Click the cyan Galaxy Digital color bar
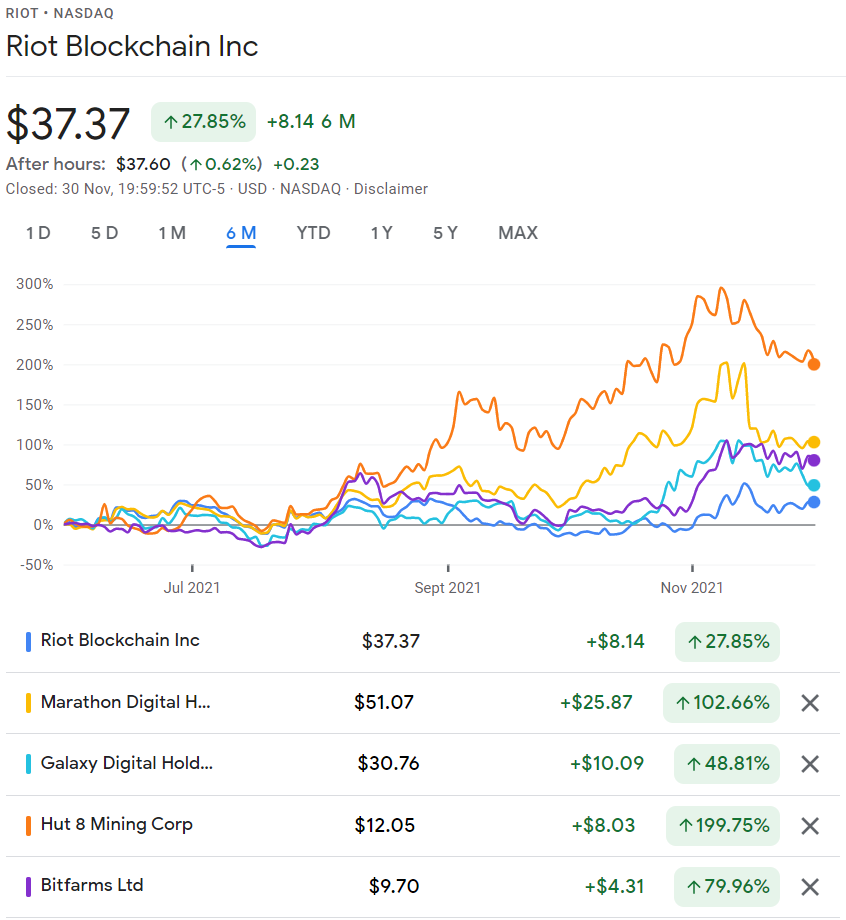Screen dimensions: 846x920 coord(28,764)
